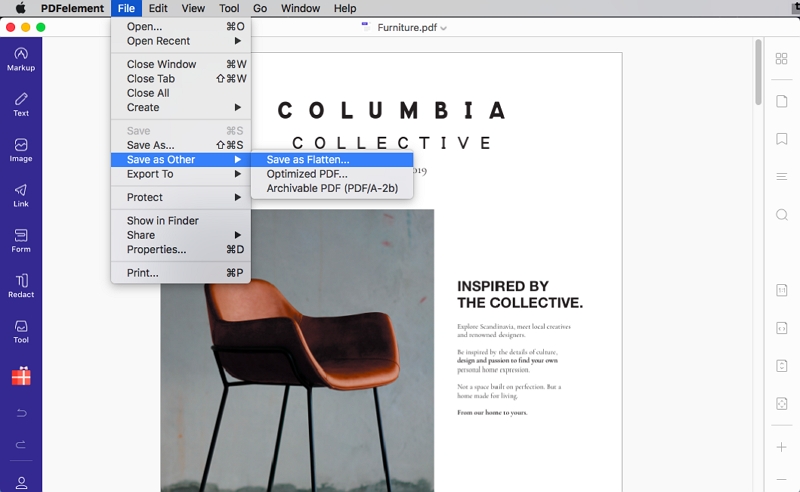Open the View menu
This screenshot has height=492, width=800.
click(x=193, y=8)
